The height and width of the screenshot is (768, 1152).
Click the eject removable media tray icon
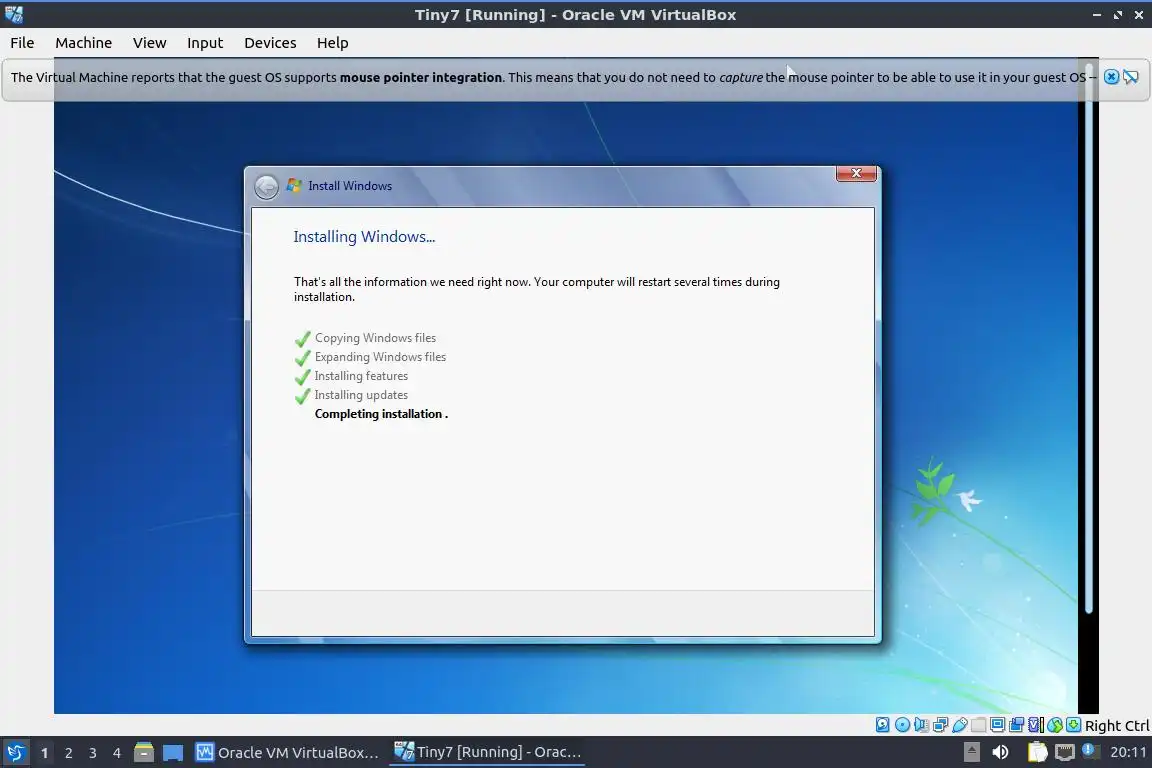coord(972,752)
